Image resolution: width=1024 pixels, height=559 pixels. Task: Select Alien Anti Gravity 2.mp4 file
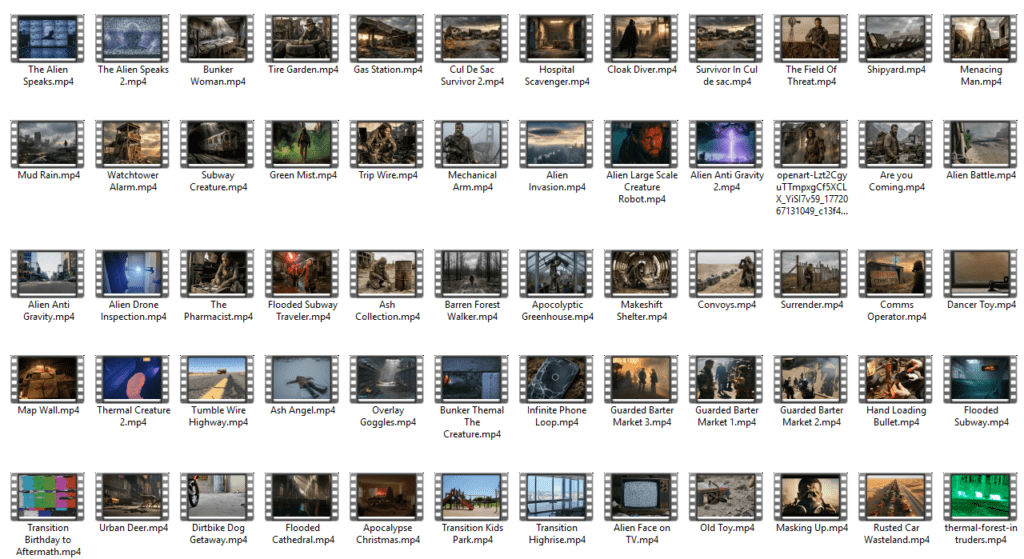click(x=727, y=144)
